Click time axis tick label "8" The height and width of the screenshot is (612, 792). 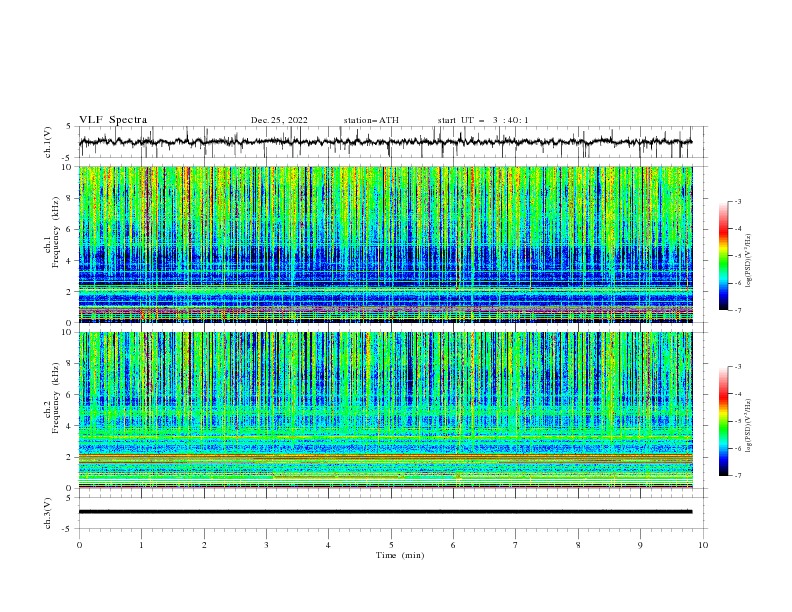(578, 545)
